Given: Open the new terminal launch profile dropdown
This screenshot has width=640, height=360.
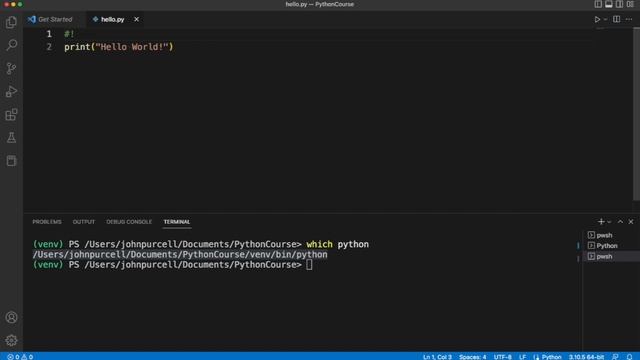Looking at the screenshot, I should pos(609,222).
